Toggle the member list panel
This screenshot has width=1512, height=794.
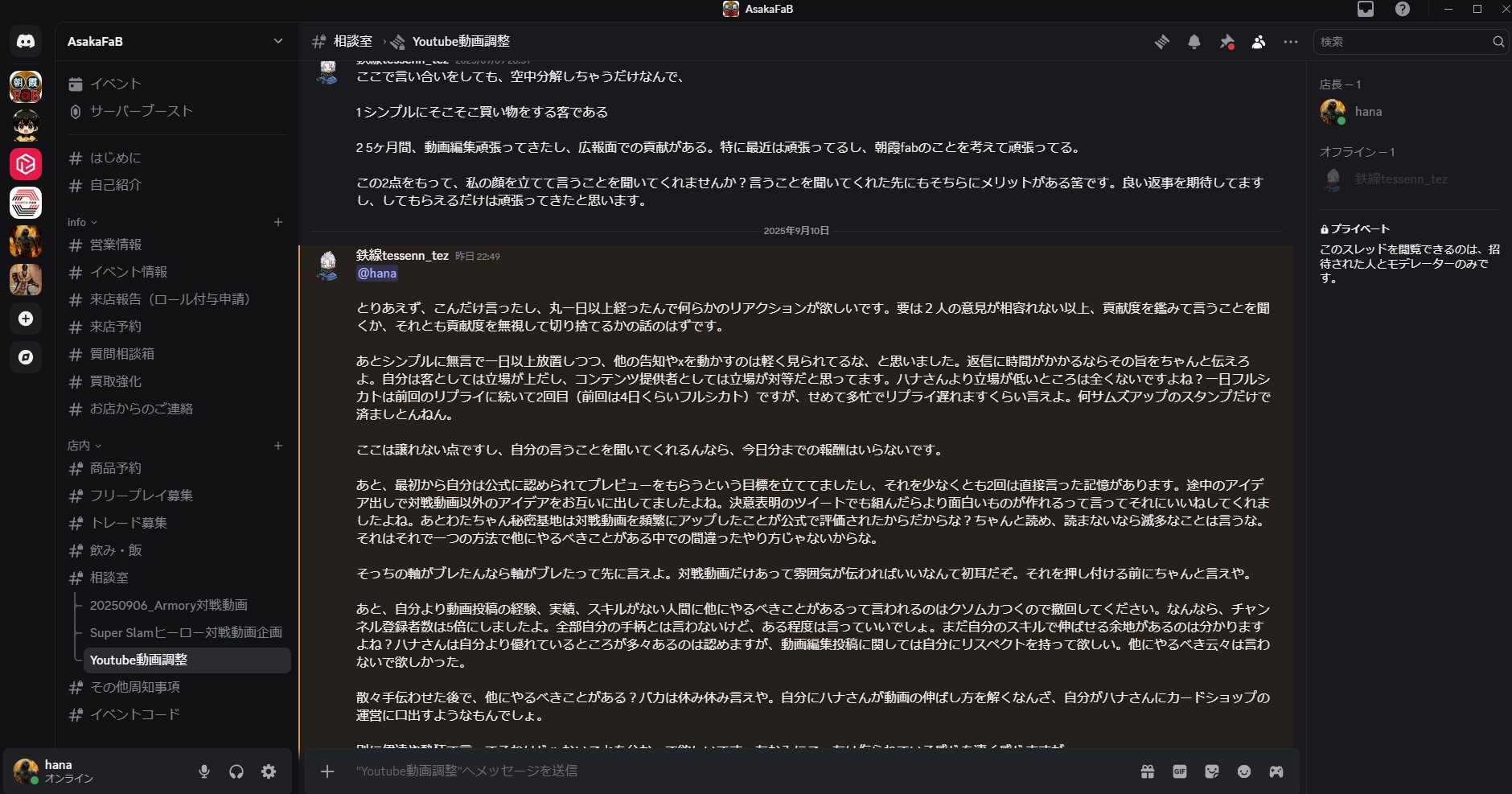coord(1259,42)
